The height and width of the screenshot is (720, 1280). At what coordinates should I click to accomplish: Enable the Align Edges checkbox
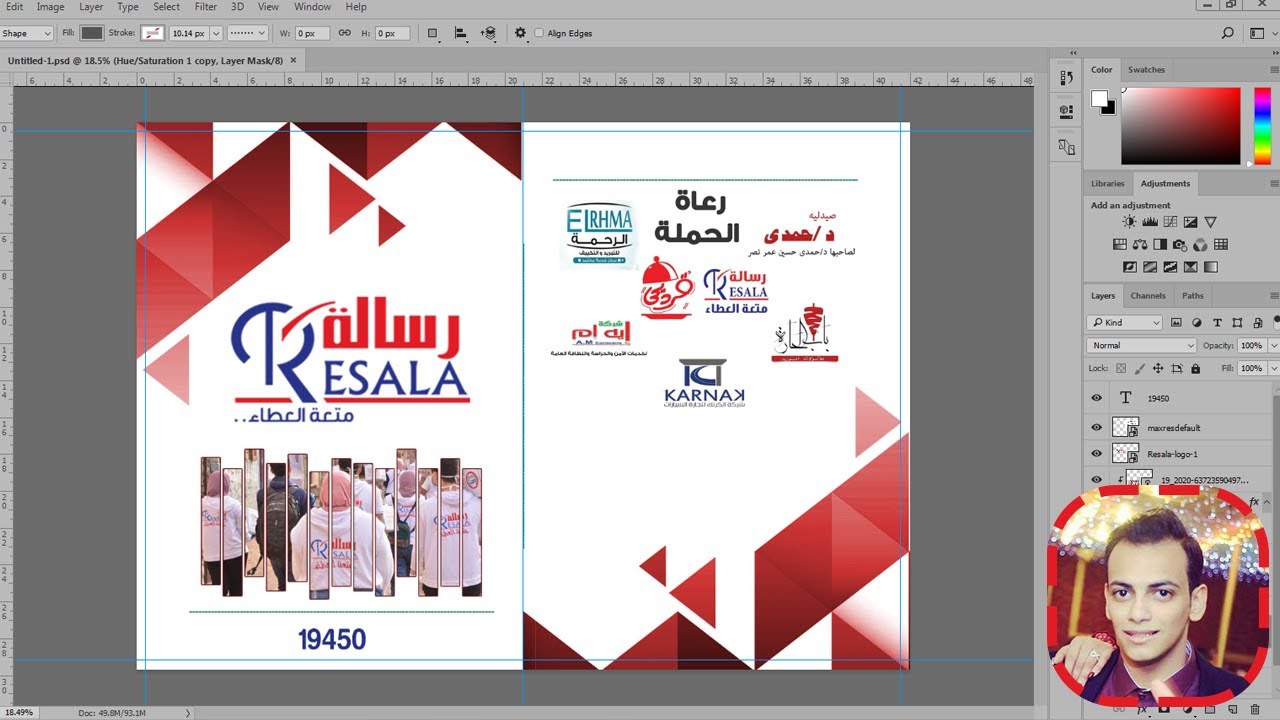click(539, 33)
